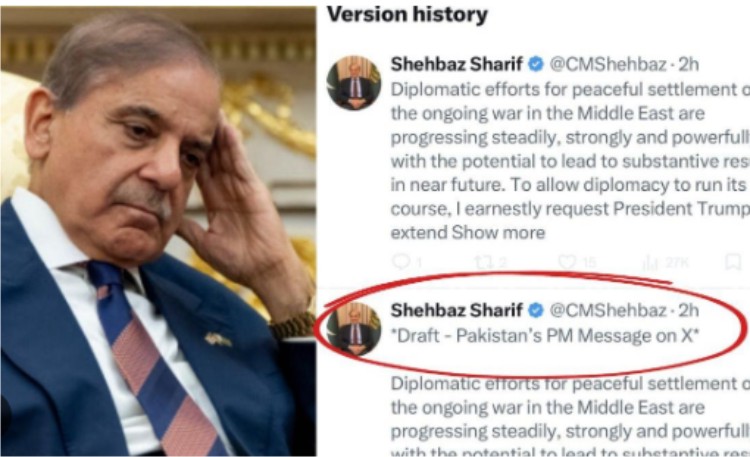Viewport: 750px width, 457px height.
Task: Bookmark the first tweet
Action: coord(733,262)
